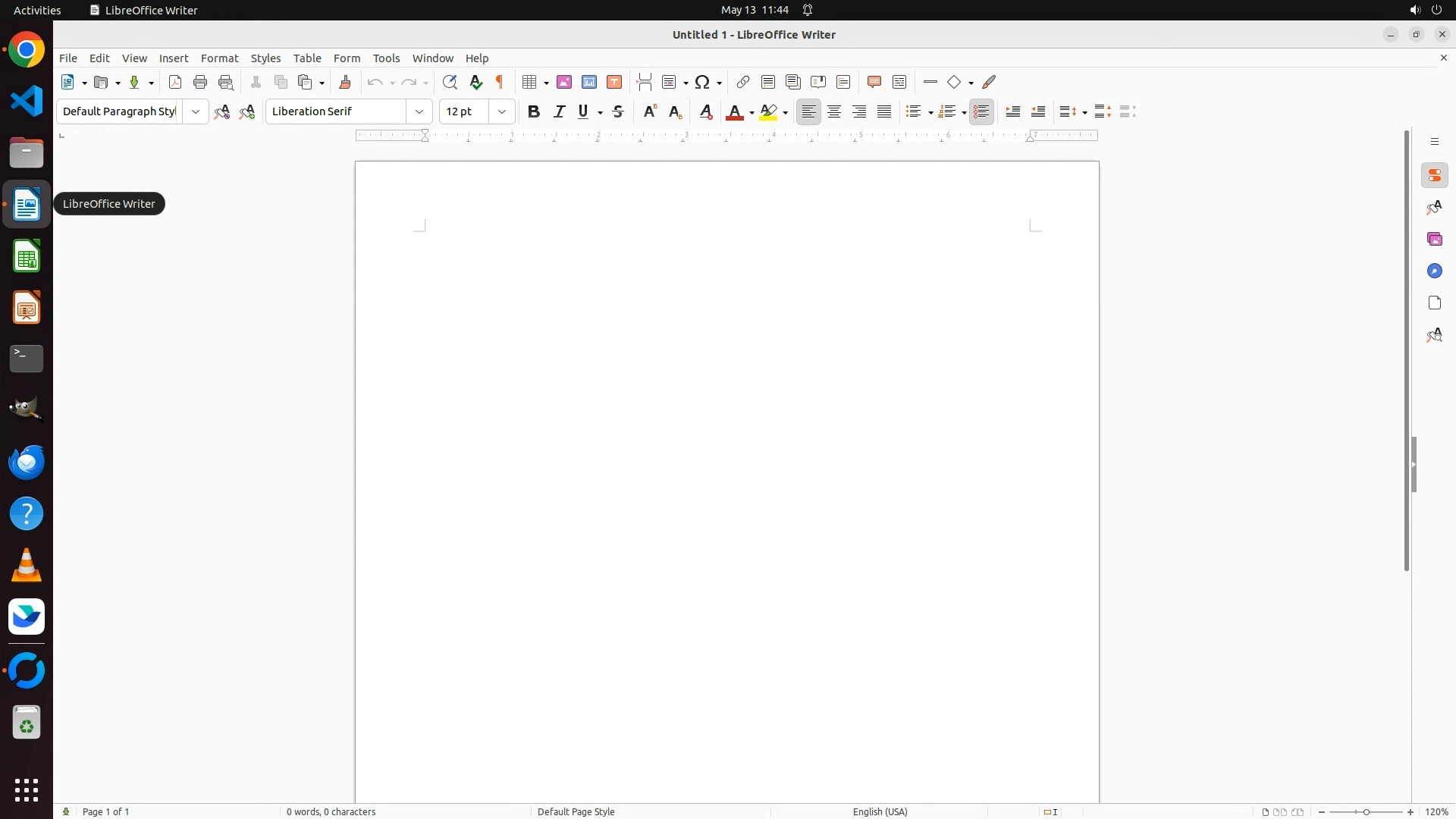
Task: Click the Insert Table icon
Action: (x=530, y=82)
